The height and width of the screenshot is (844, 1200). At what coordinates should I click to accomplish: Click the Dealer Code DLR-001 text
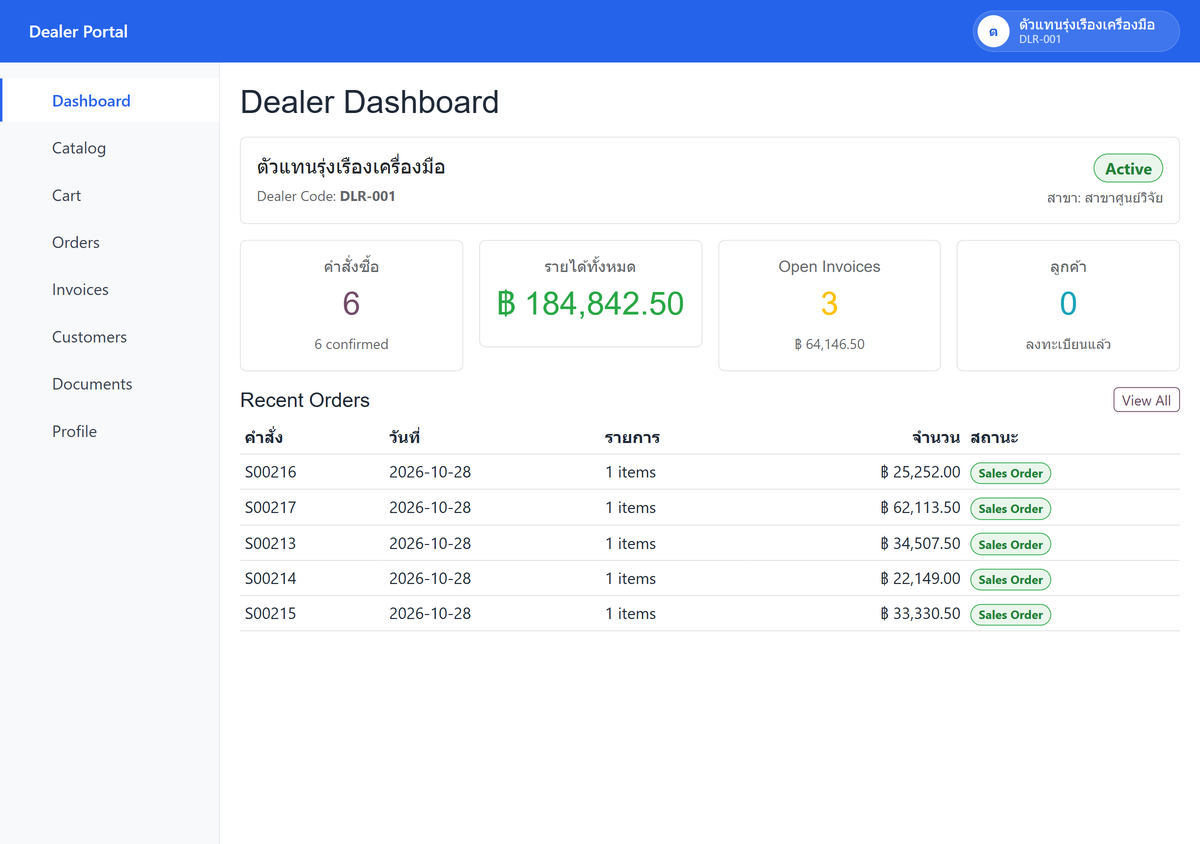326,196
